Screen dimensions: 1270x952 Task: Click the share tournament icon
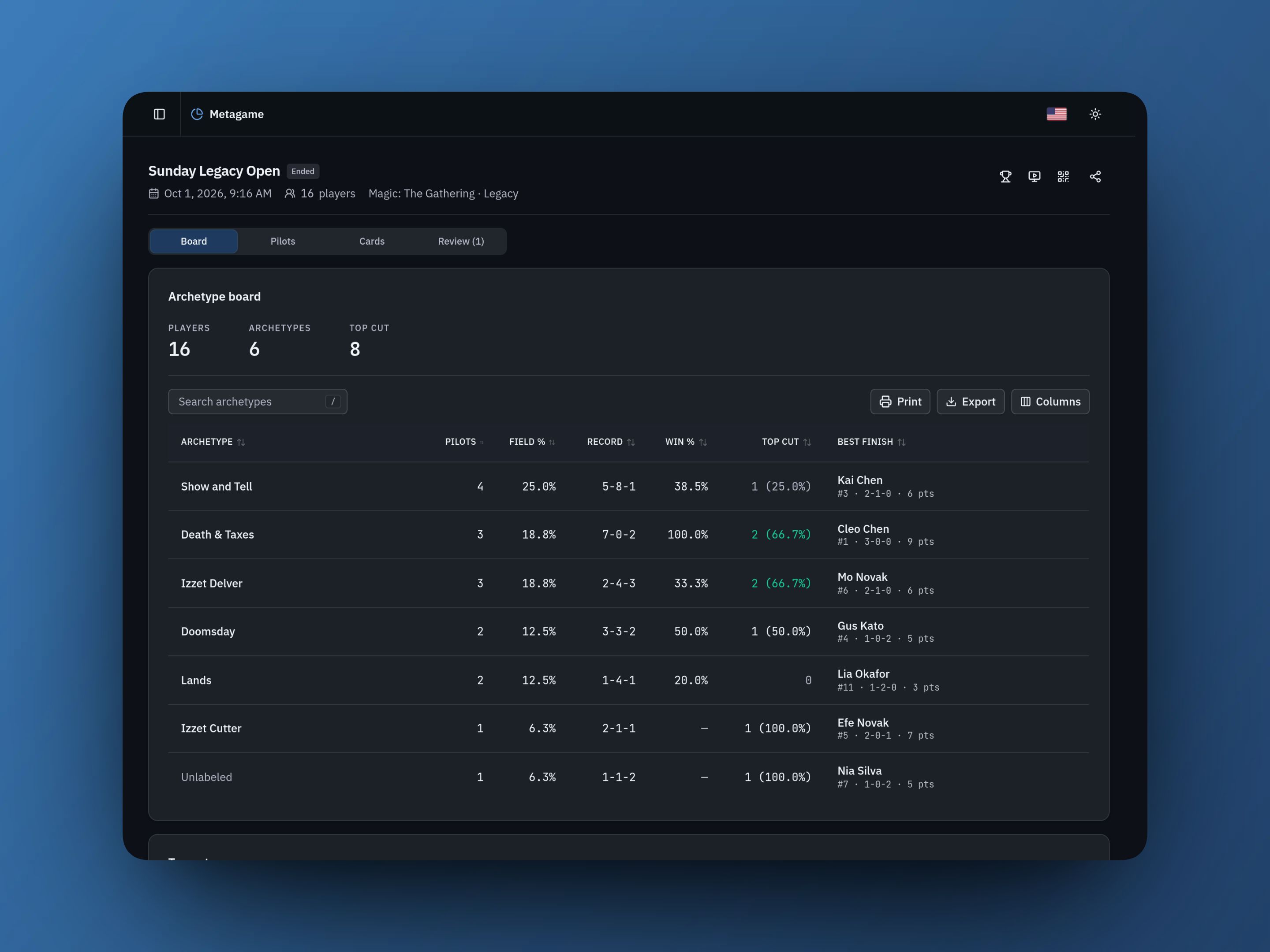pos(1095,177)
